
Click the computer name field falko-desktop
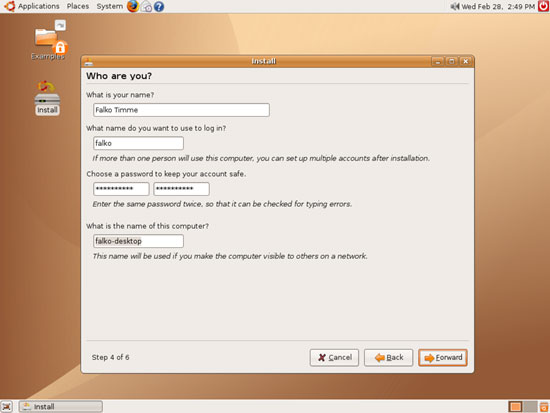click(x=138, y=241)
